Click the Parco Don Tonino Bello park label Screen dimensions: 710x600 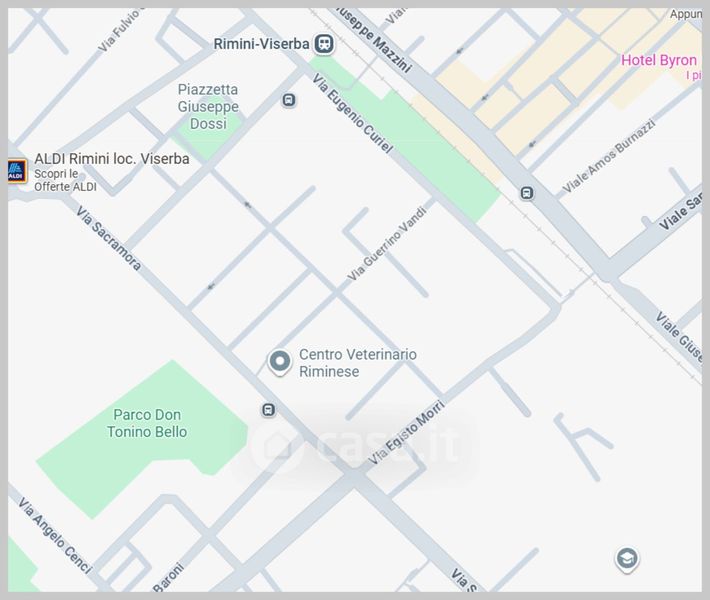pos(149,423)
